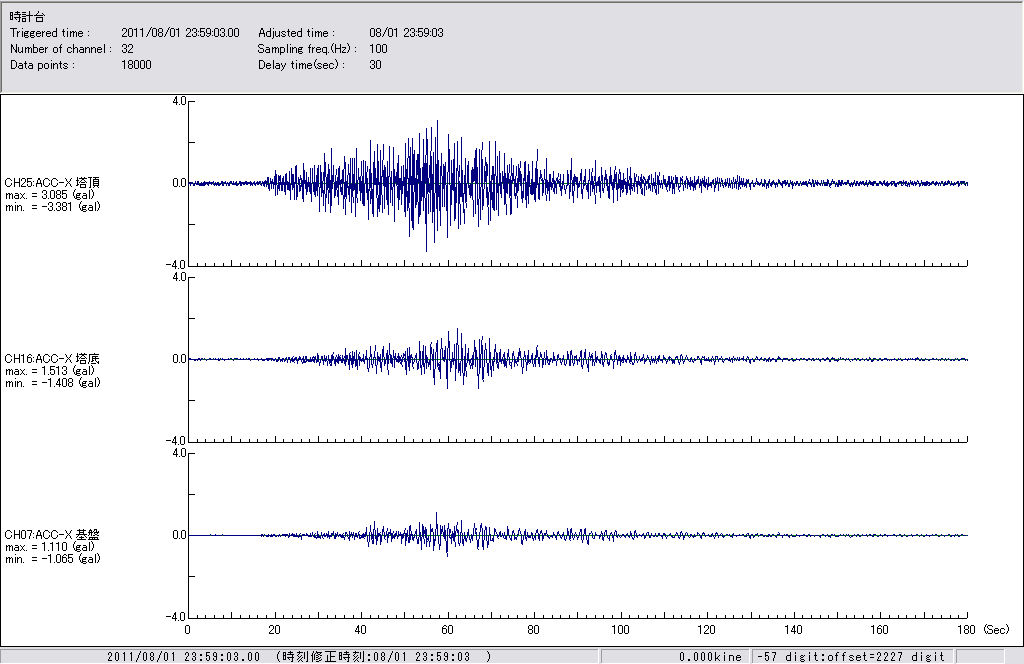The height and width of the screenshot is (664, 1024).
Task: Click the 60 second tick on the time axis
Action: [447, 630]
